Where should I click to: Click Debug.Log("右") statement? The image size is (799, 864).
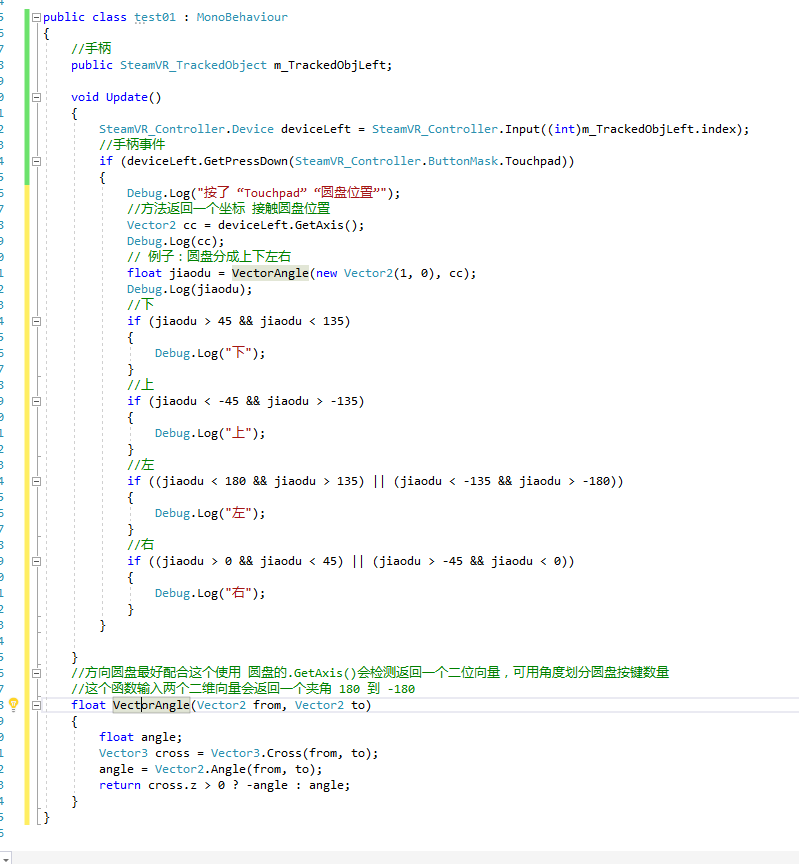210,593
